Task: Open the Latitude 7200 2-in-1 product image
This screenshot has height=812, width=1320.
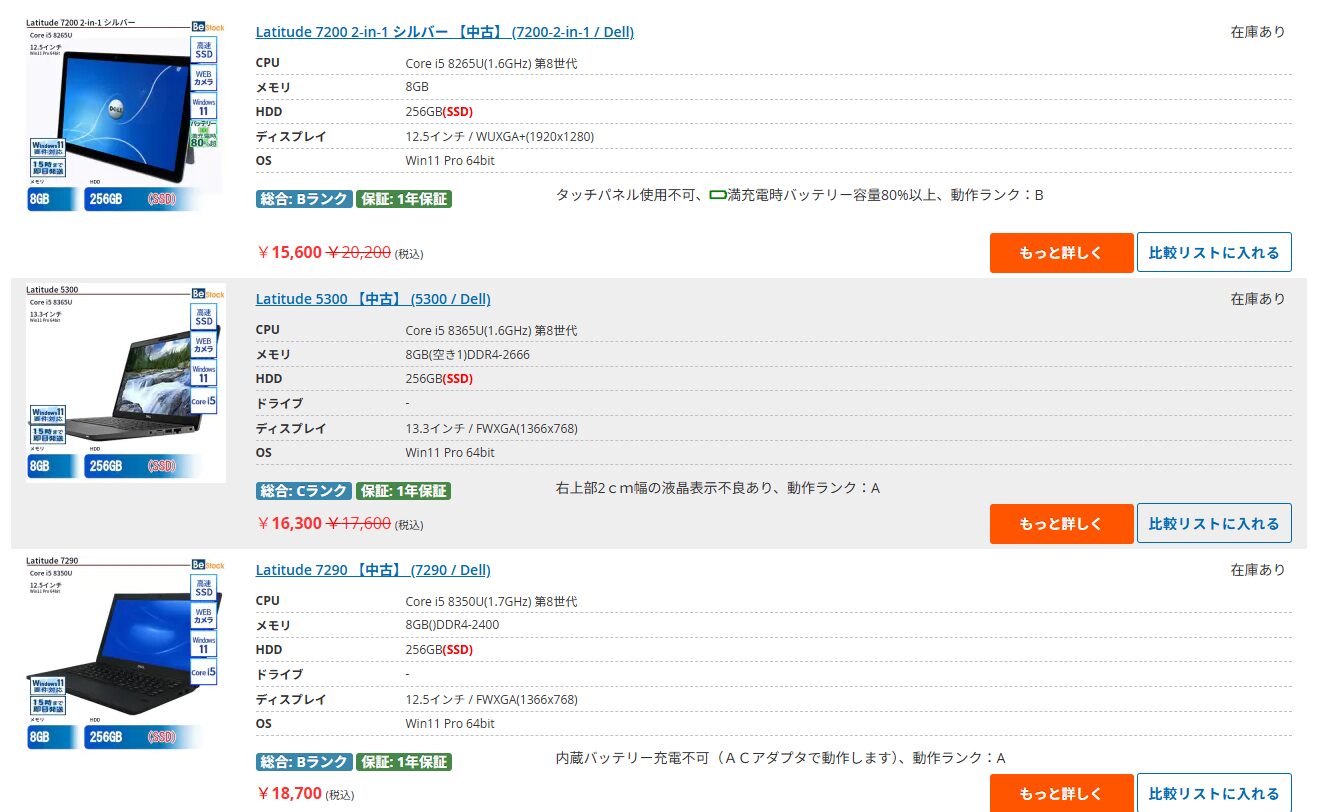Action: pyautogui.click(x=126, y=115)
